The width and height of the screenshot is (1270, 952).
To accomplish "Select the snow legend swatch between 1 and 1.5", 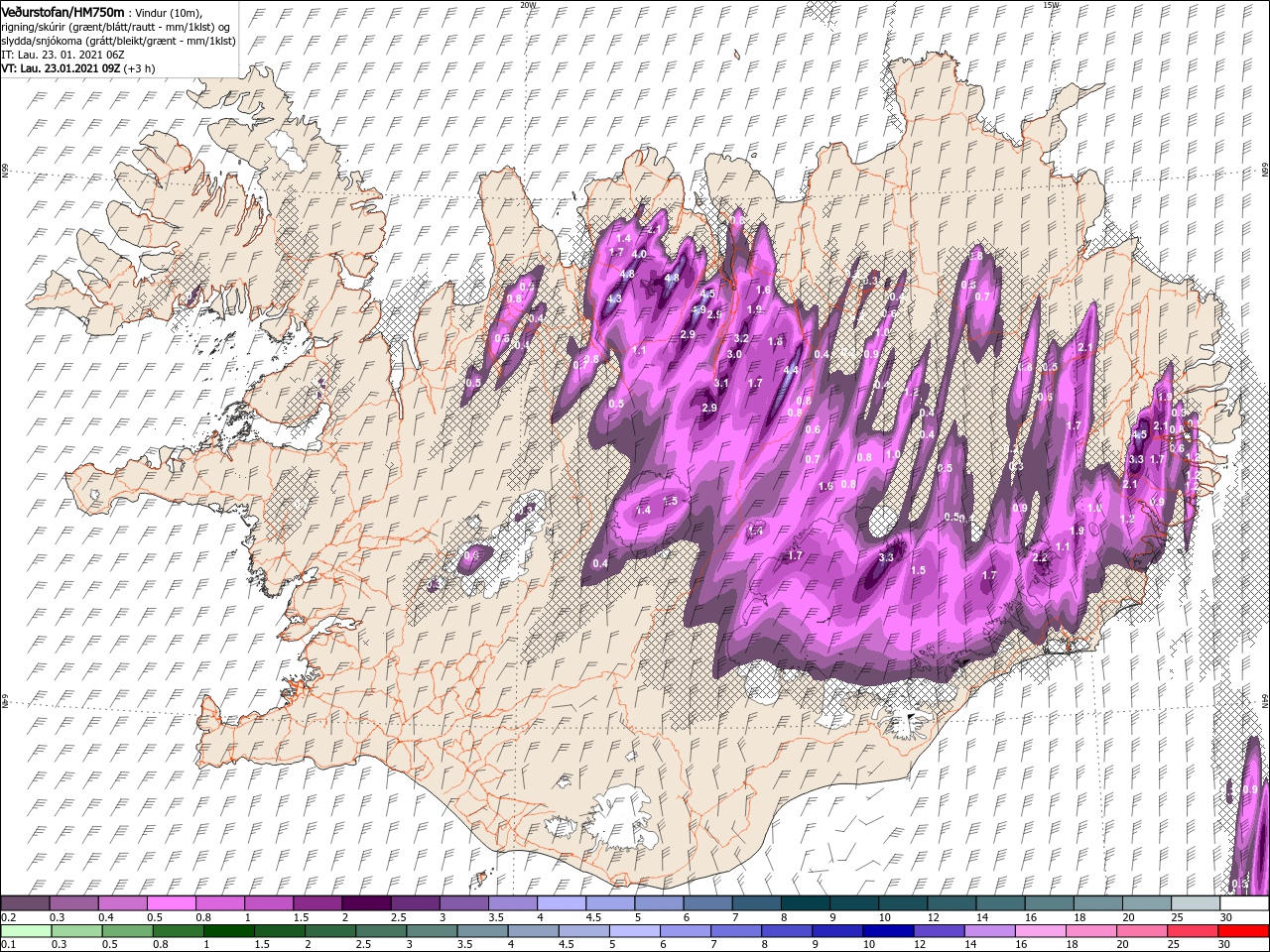I will pyautogui.click(x=269, y=903).
